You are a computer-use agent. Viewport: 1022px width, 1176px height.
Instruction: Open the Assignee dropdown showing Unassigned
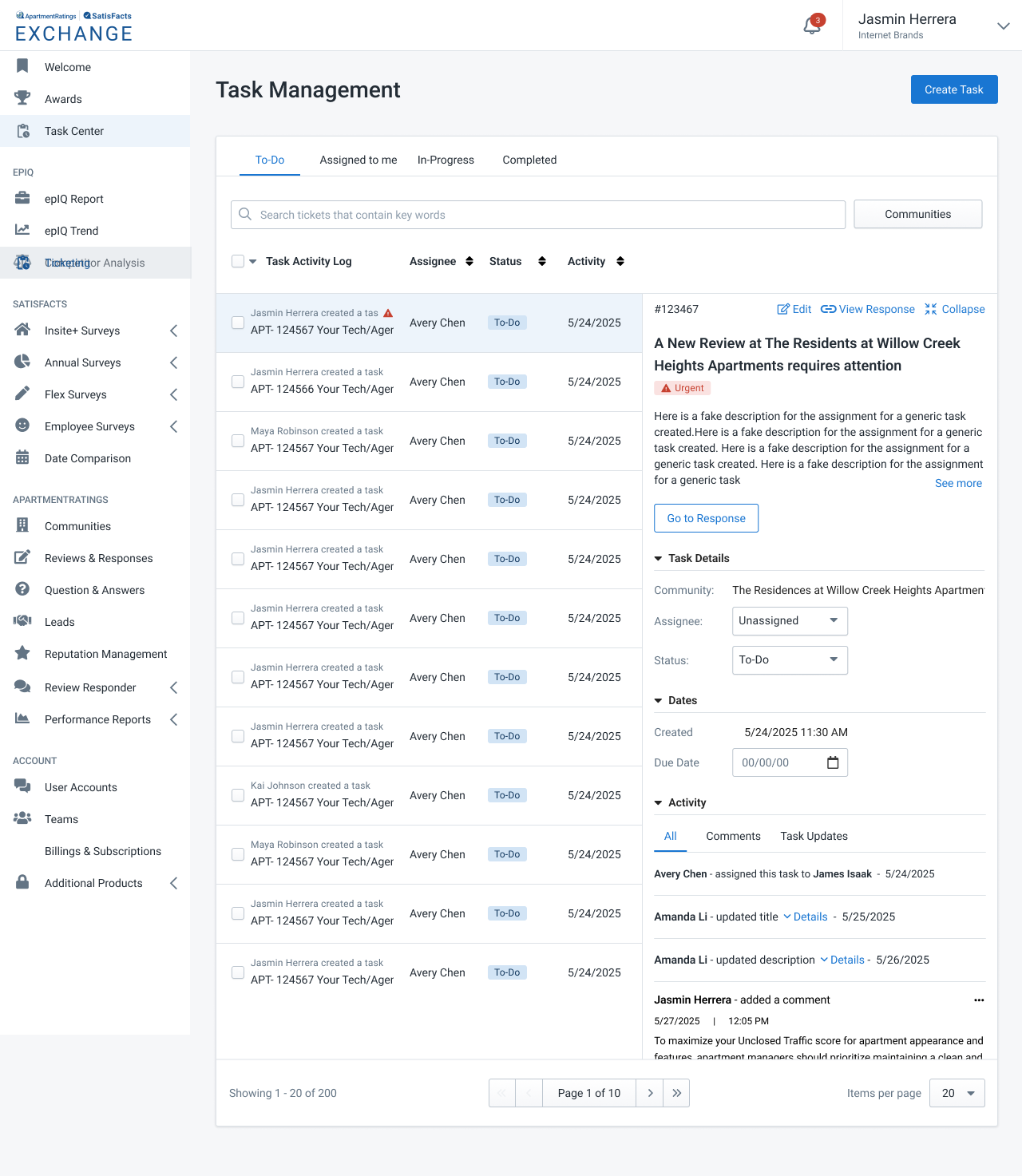789,621
